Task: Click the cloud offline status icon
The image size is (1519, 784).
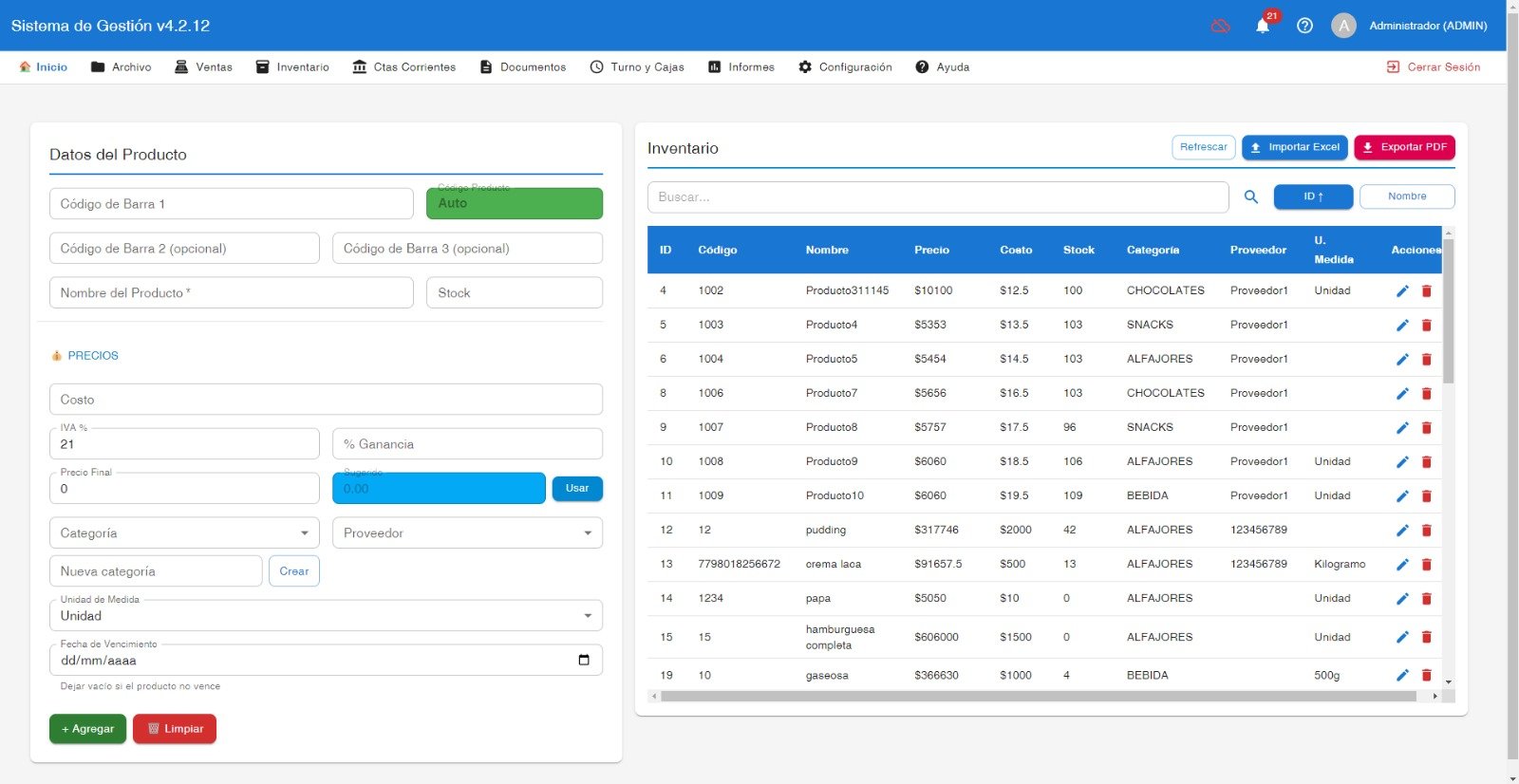Action: point(1221,26)
